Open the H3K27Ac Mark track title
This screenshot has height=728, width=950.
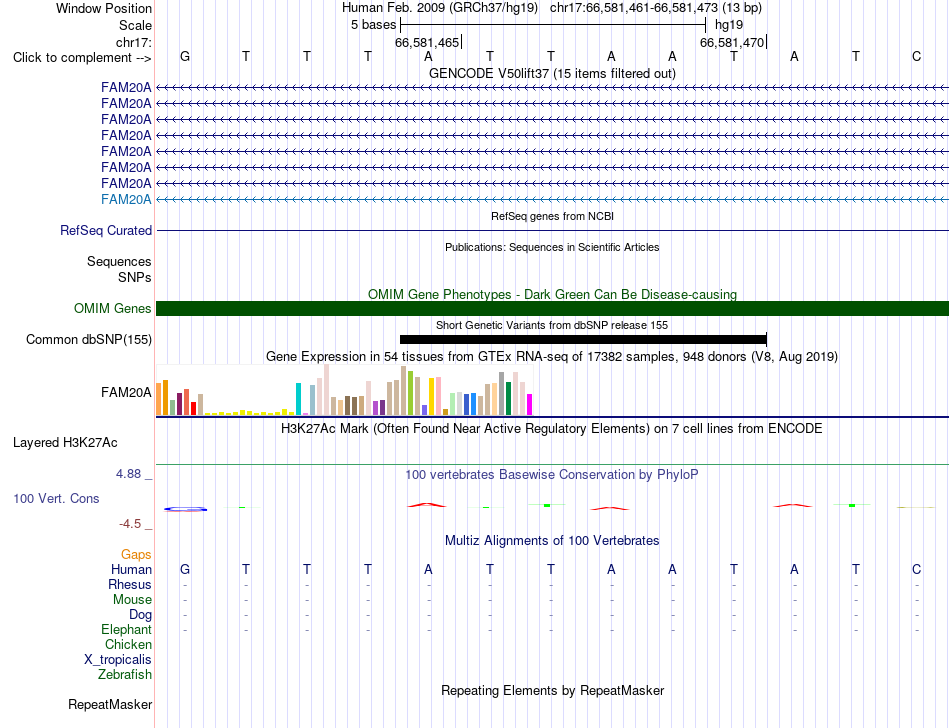pos(552,429)
